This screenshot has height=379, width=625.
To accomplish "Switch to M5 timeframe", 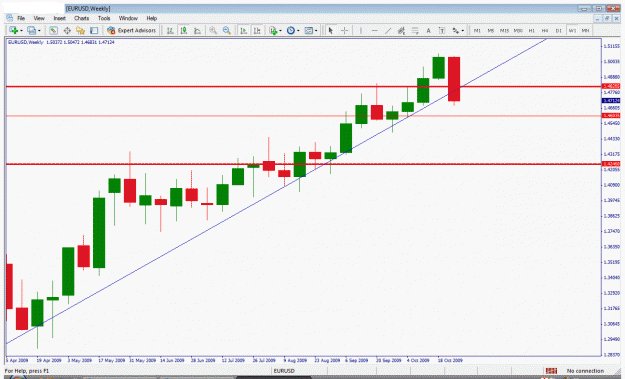I will click(x=491, y=30).
